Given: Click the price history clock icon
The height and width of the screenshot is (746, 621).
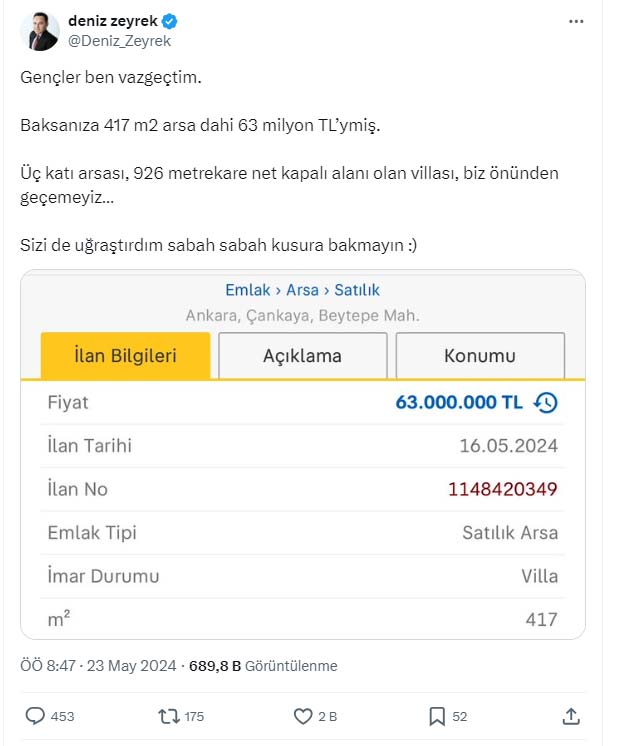Looking at the screenshot, I should pos(545,402).
